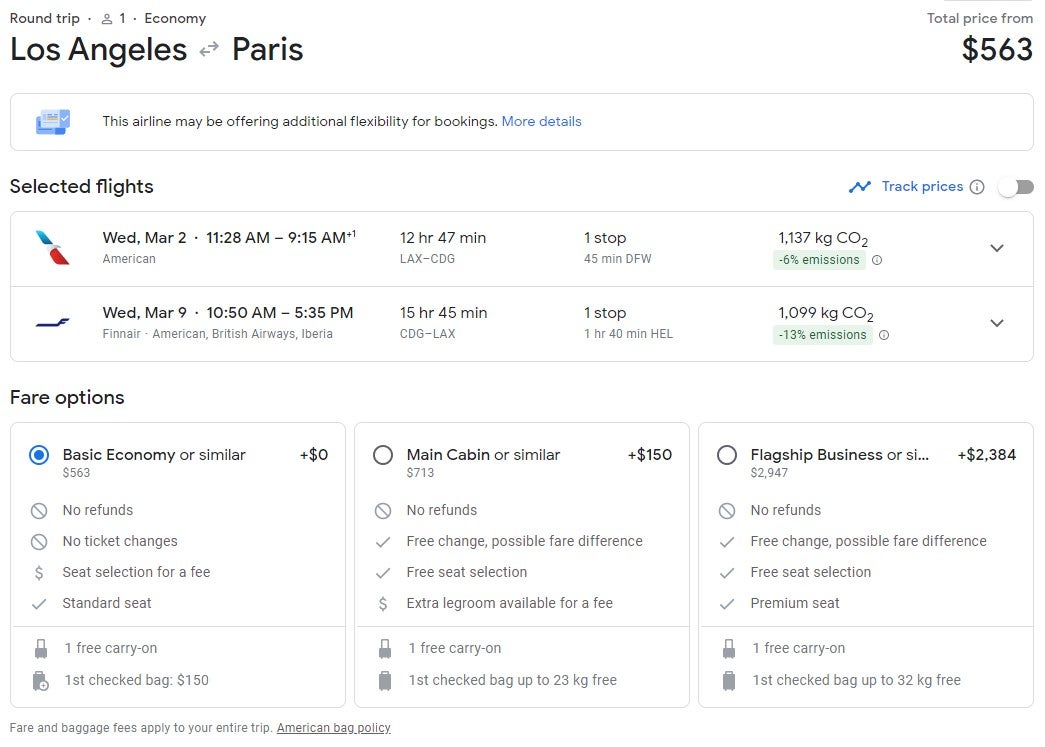The image size is (1045, 747).
Task: Click checked bag icon beside 32 kg free
Action: (729, 680)
